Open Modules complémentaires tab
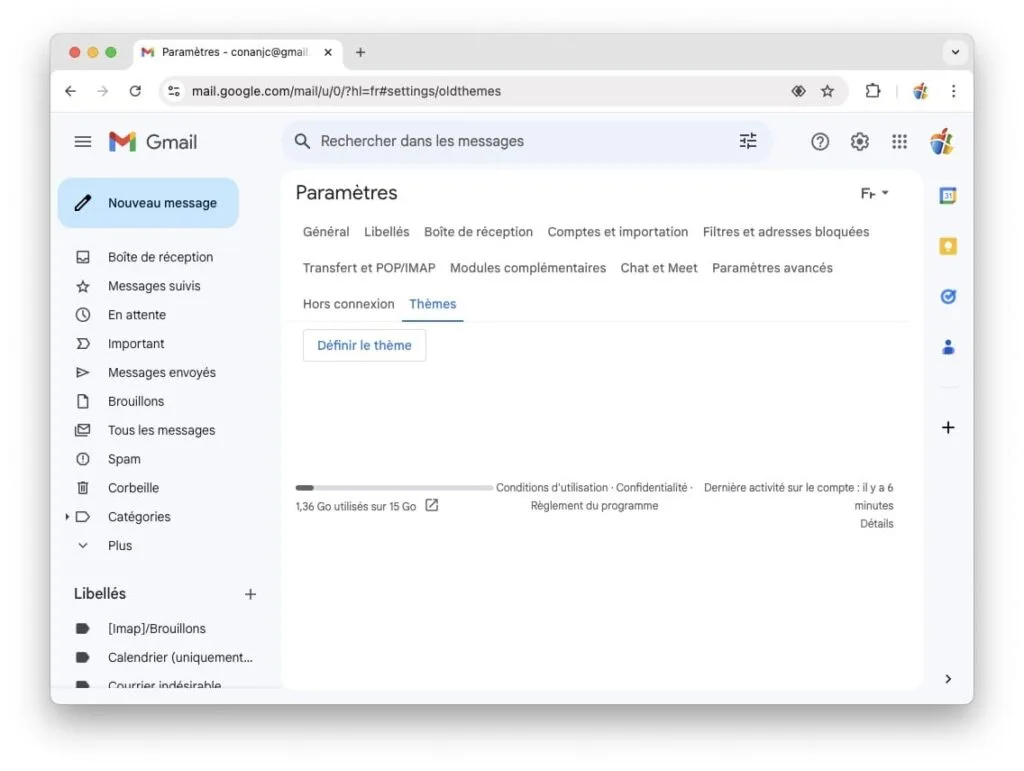 coord(528,268)
